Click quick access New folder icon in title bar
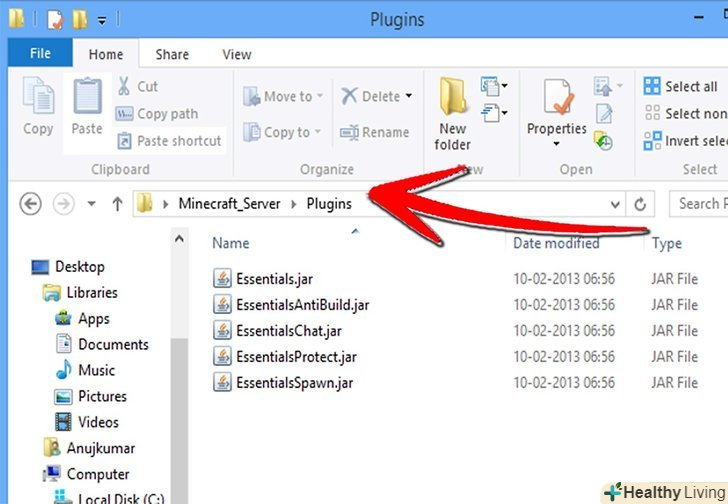This screenshot has width=728, height=504. point(80,19)
